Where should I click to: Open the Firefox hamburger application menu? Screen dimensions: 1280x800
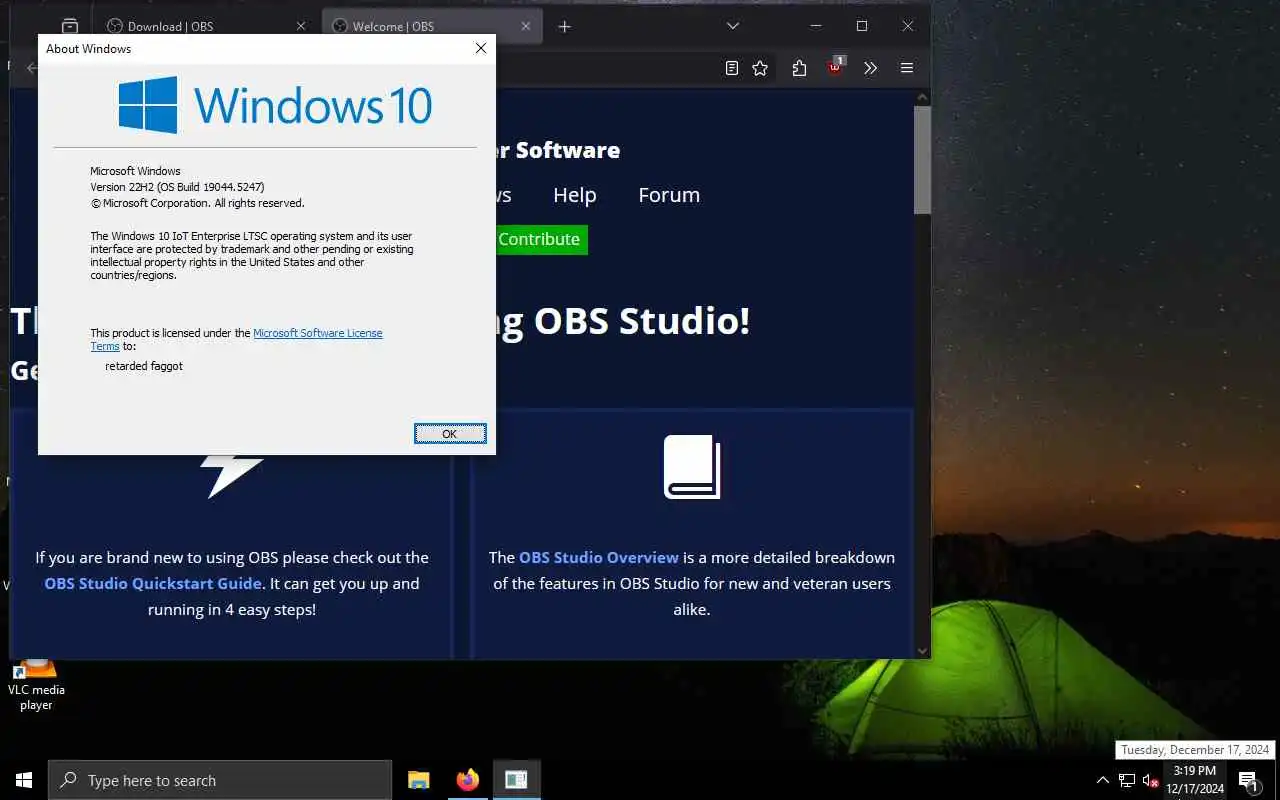[x=907, y=68]
